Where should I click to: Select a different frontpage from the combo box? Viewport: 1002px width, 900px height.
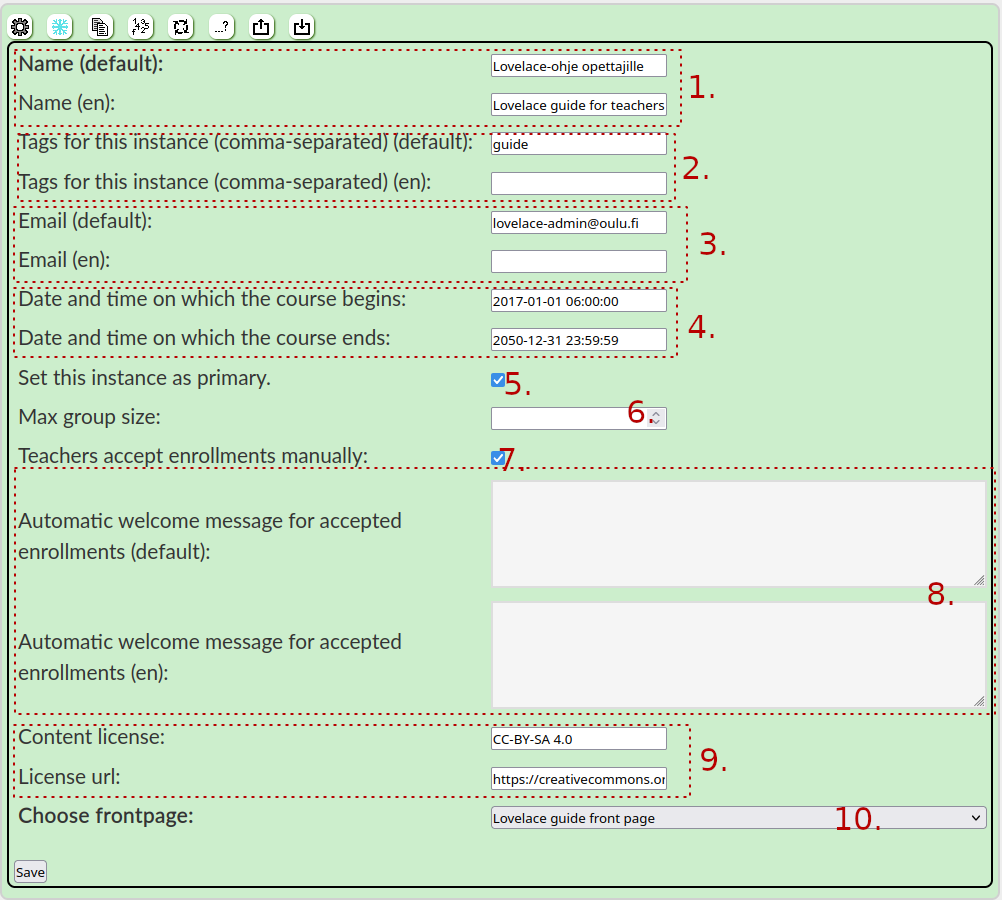point(740,817)
